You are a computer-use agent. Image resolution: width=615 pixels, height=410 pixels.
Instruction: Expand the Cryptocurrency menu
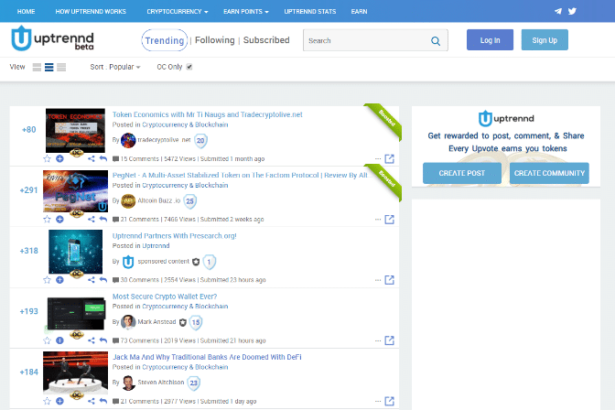[x=177, y=11]
